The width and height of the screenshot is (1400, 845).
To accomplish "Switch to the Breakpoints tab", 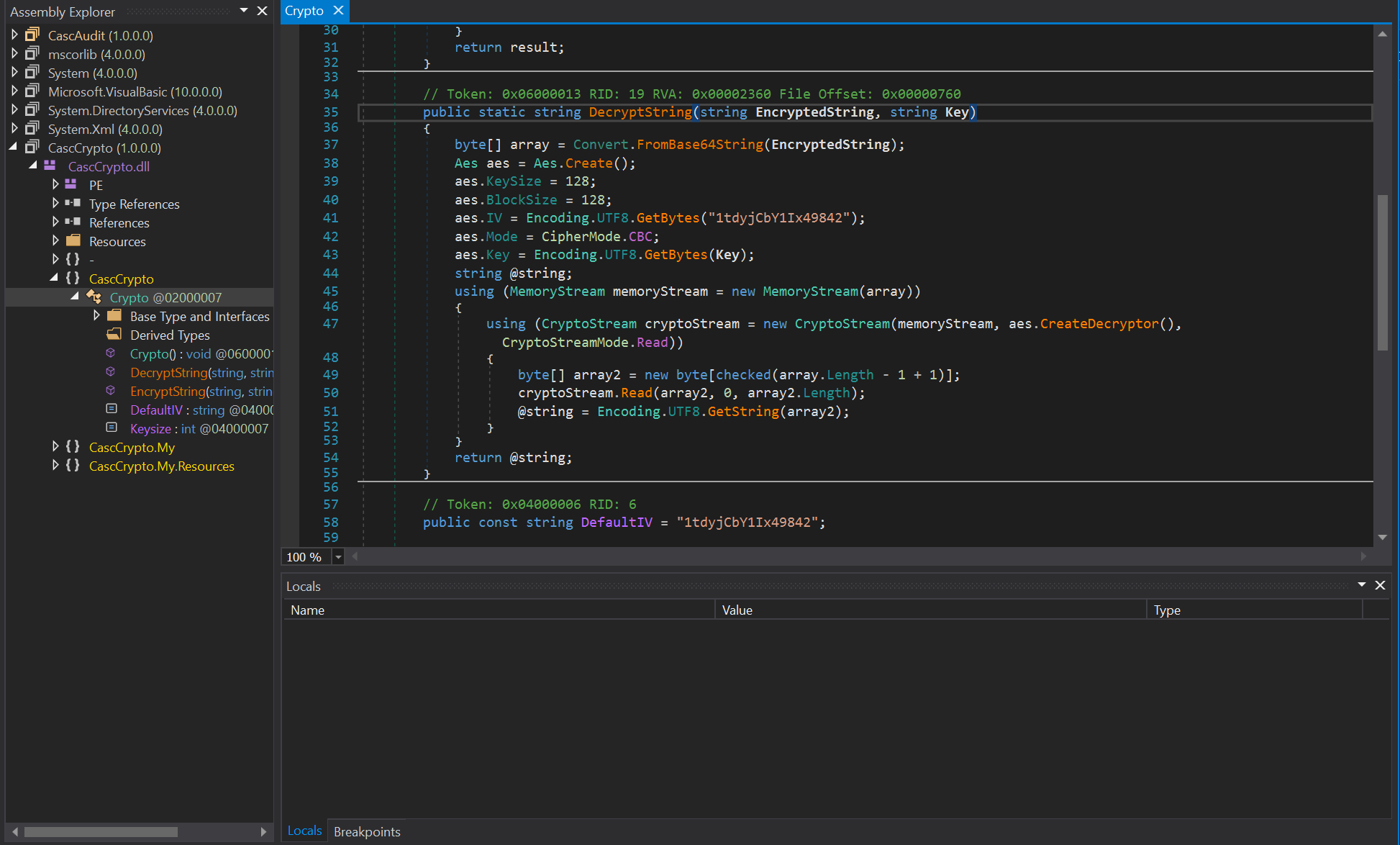I will coord(367,831).
